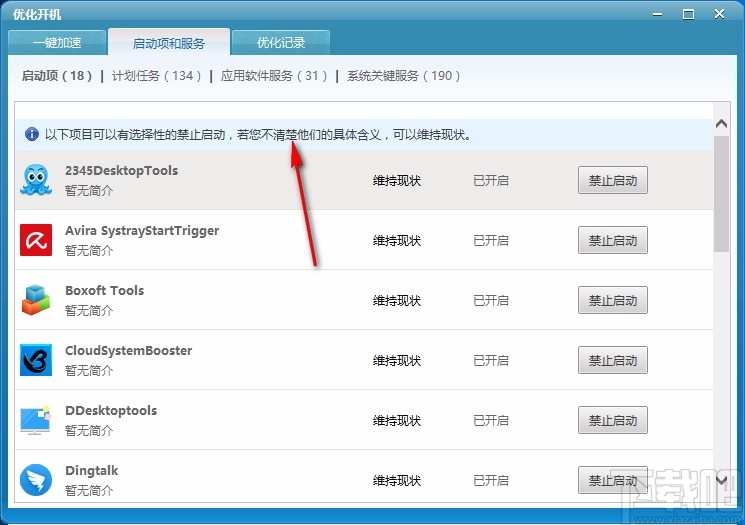This screenshot has width=745, height=525.
Task: Open the 优化记录 tab
Action: (x=281, y=43)
